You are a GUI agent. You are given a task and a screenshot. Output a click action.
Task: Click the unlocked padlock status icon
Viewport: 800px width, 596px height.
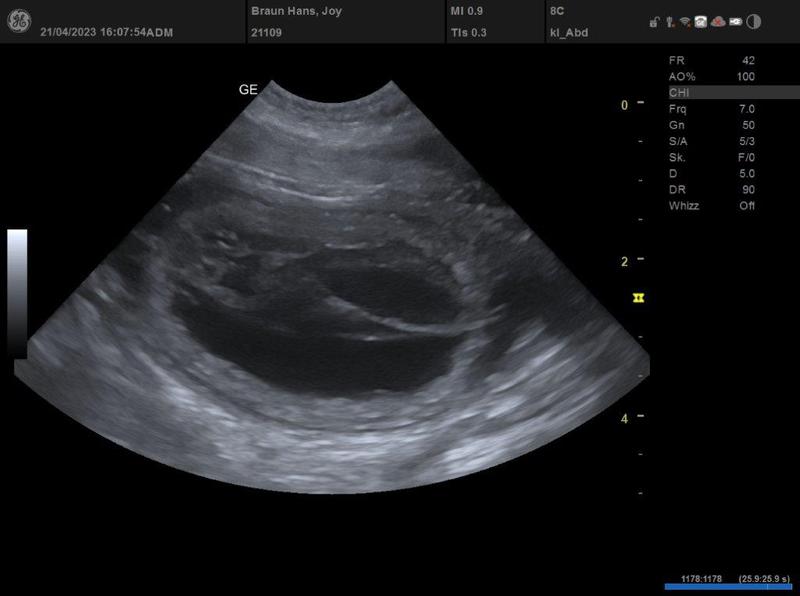tap(653, 21)
